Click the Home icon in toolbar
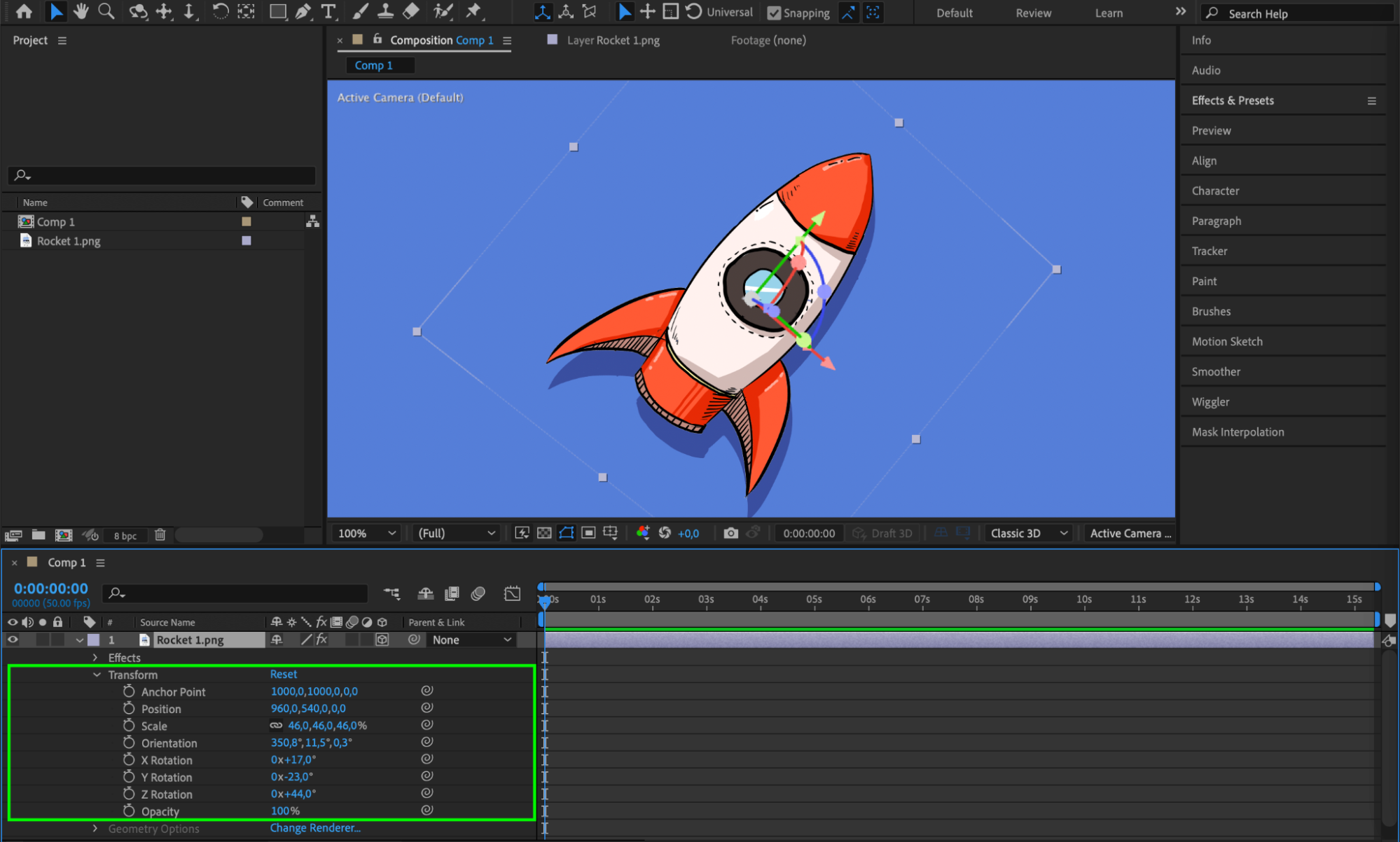Screen dimensions: 1400x842 pyautogui.click(x=24, y=11)
